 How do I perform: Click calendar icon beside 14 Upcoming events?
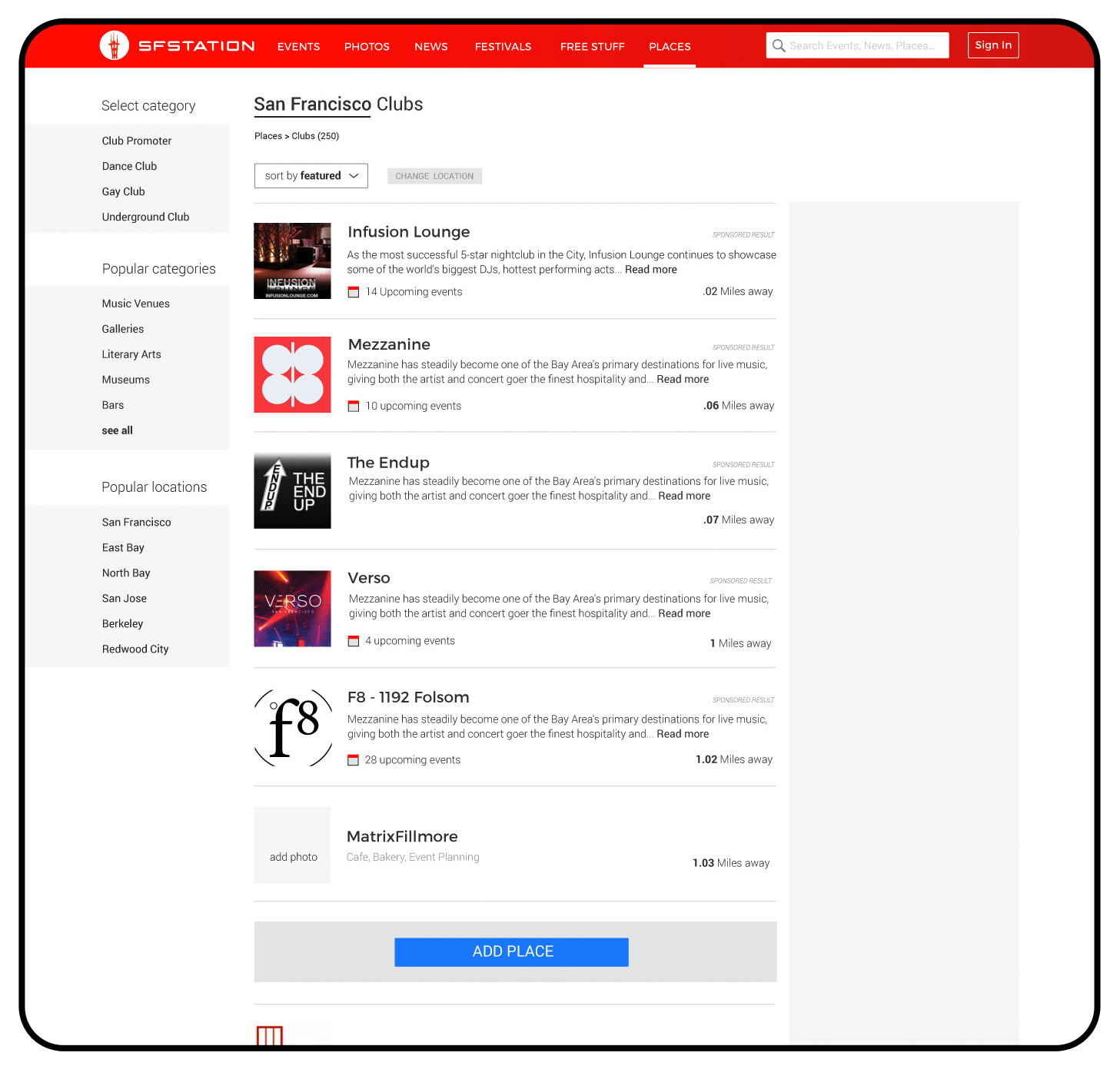tap(354, 292)
